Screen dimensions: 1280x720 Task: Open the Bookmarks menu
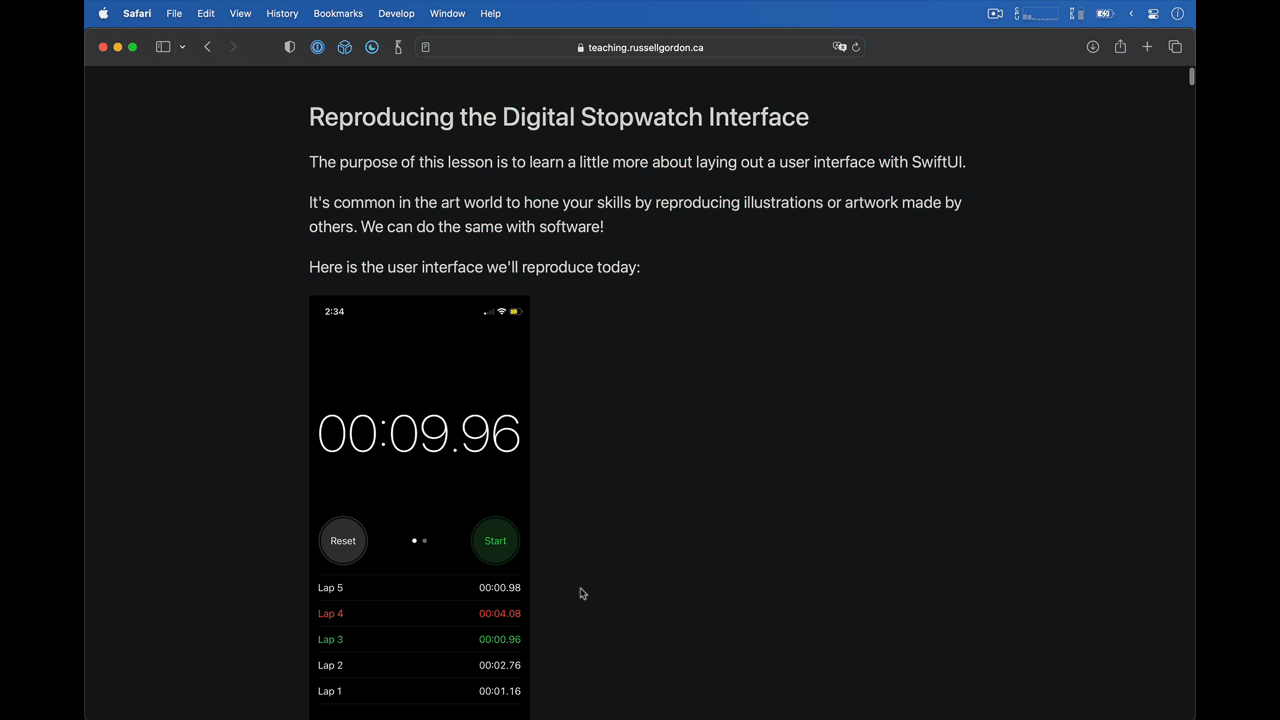coord(338,13)
